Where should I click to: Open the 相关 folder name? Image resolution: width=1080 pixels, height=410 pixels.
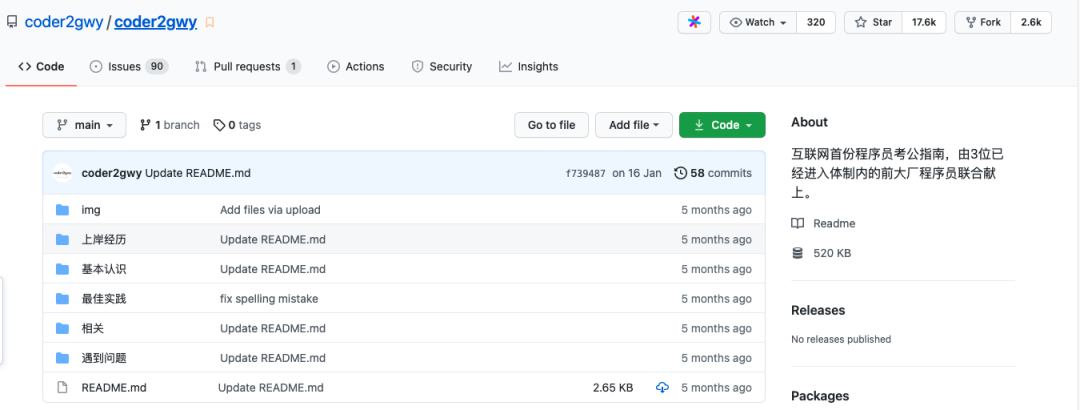point(92,328)
